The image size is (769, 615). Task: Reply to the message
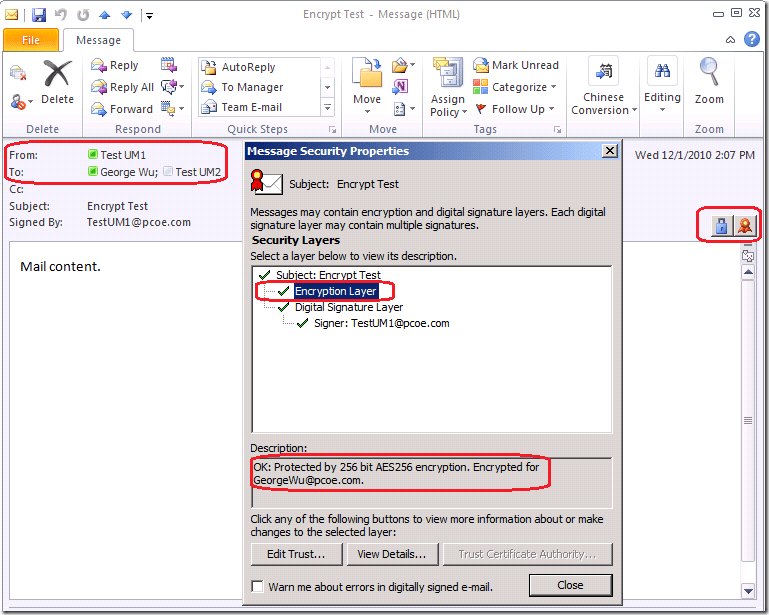(115, 65)
